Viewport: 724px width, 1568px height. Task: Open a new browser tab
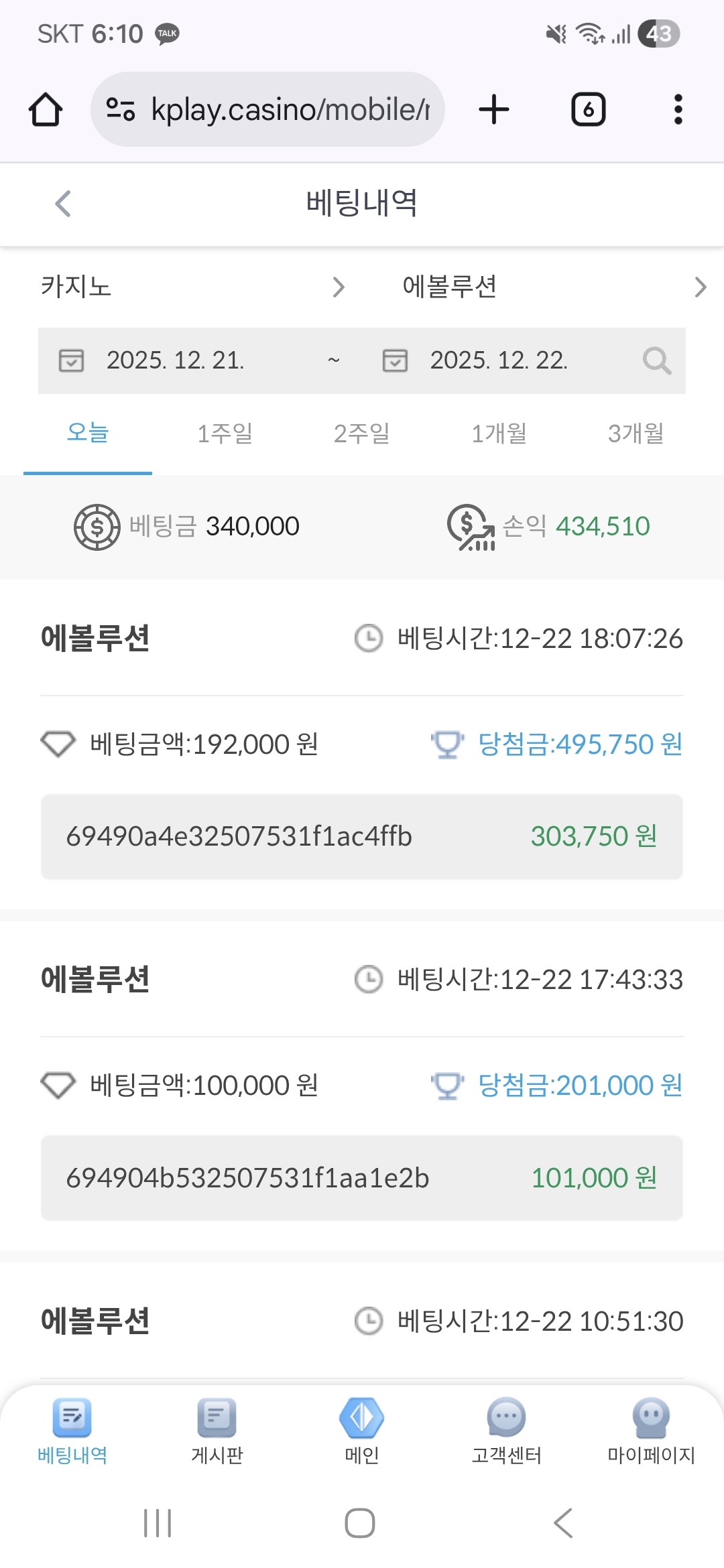click(494, 110)
